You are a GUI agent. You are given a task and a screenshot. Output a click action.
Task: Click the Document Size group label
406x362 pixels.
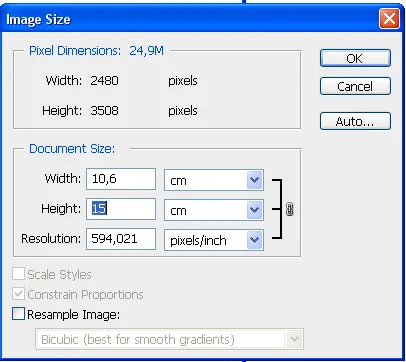pos(72,149)
